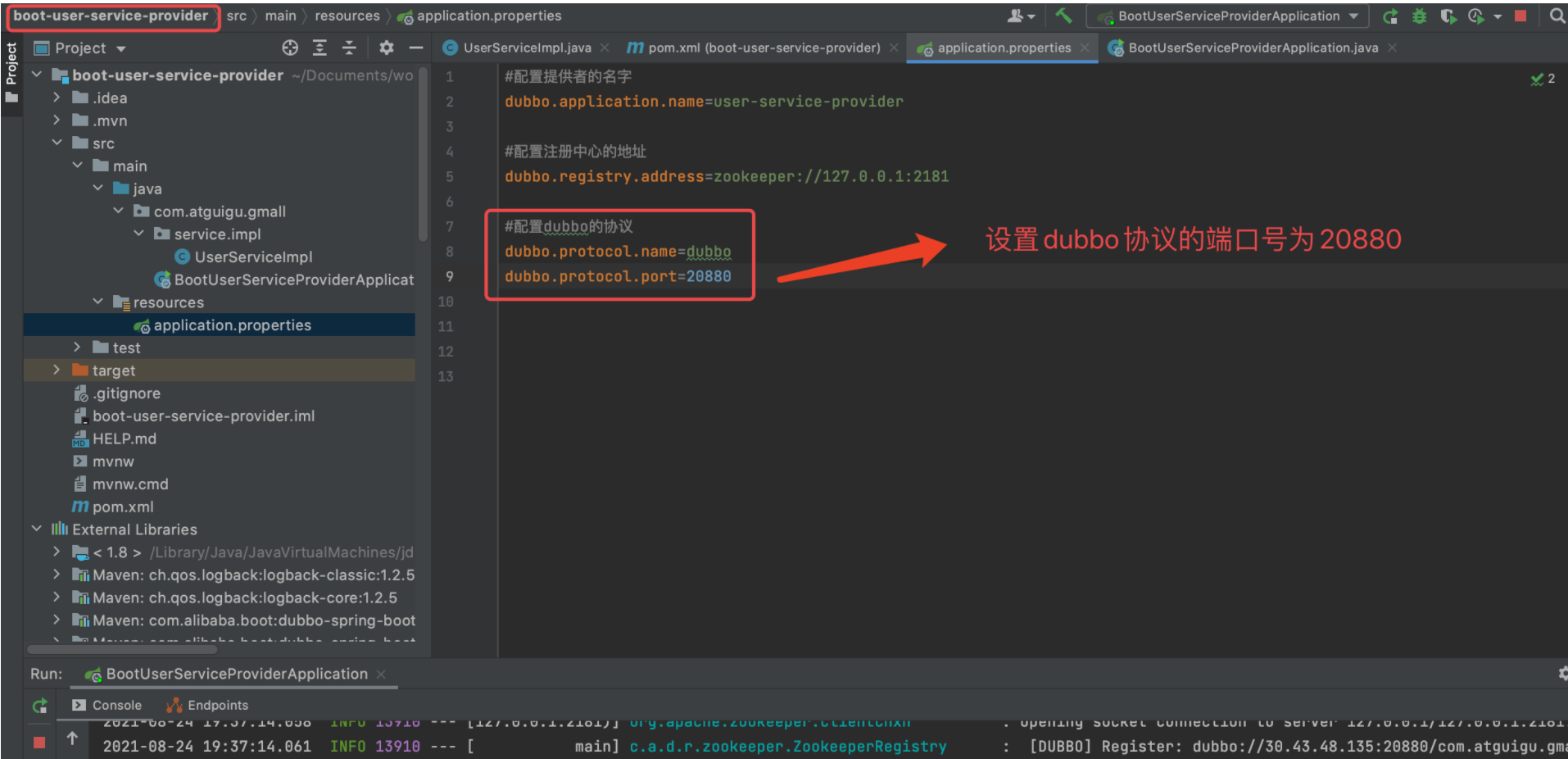Screen dimensions: 1568x759
Task: Close the pom.xml editor tab
Action: (x=894, y=48)
